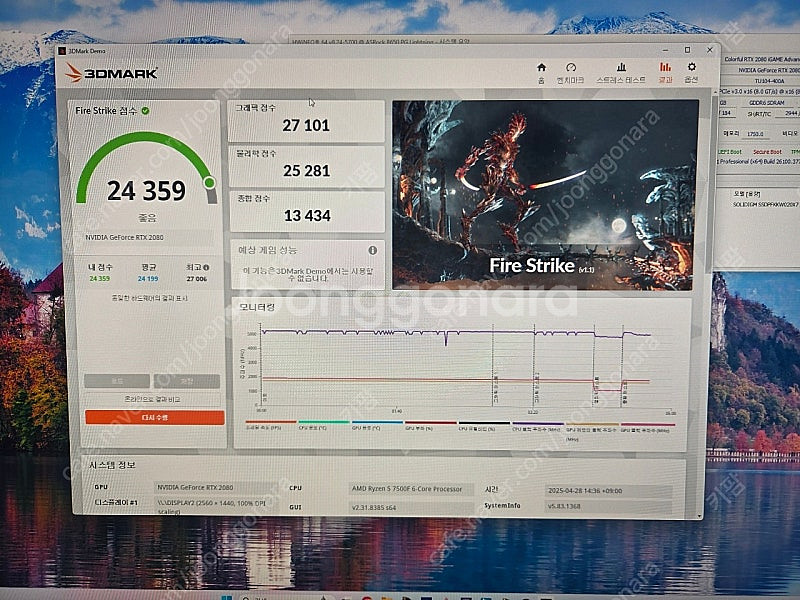
Task: Click the main Fire Strike score 24 359
Action: pyautogui.click(x=146, y=191)
